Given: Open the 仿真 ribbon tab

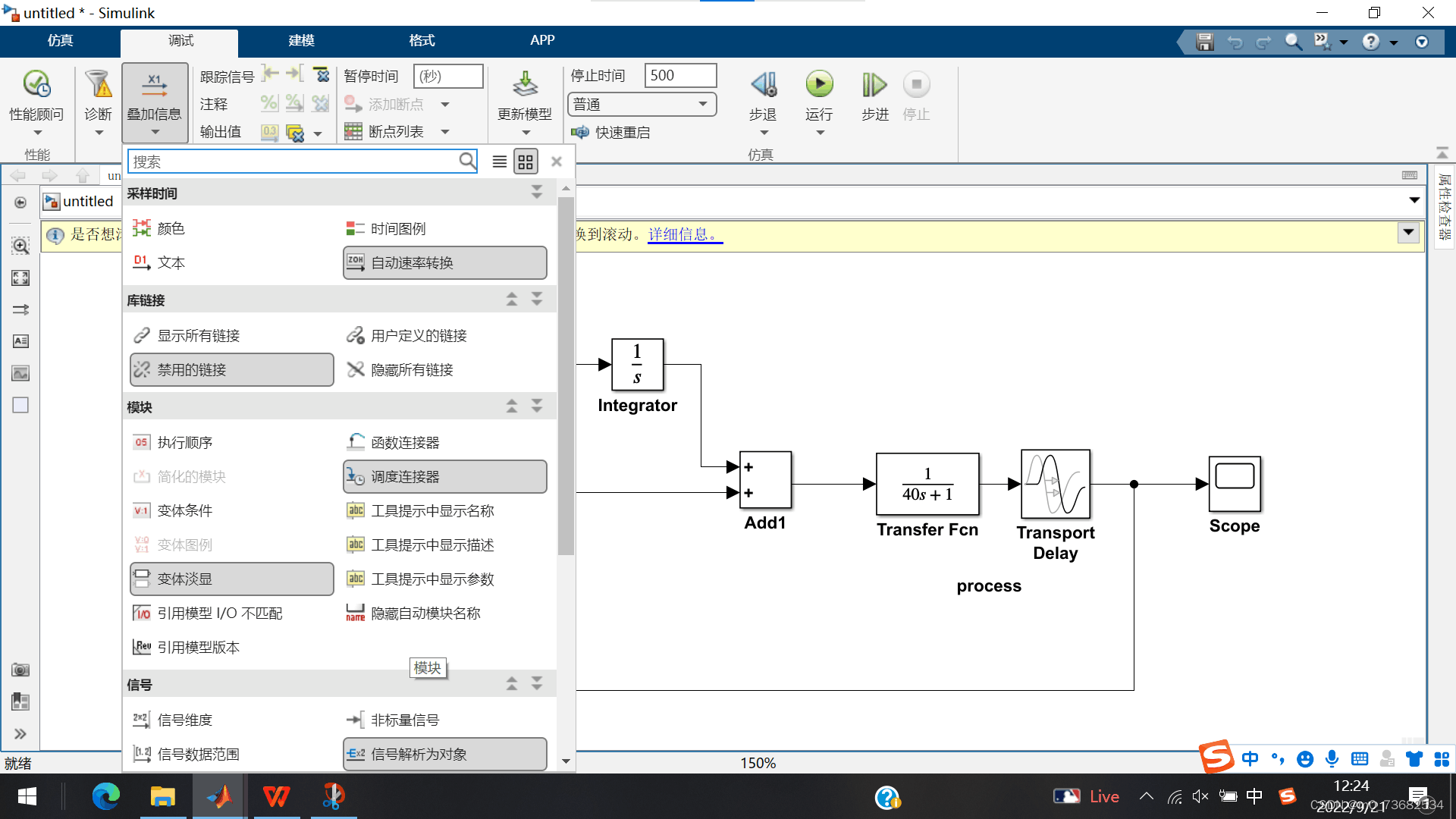Looking at the screenshot, I should click(x=60, y=41).
